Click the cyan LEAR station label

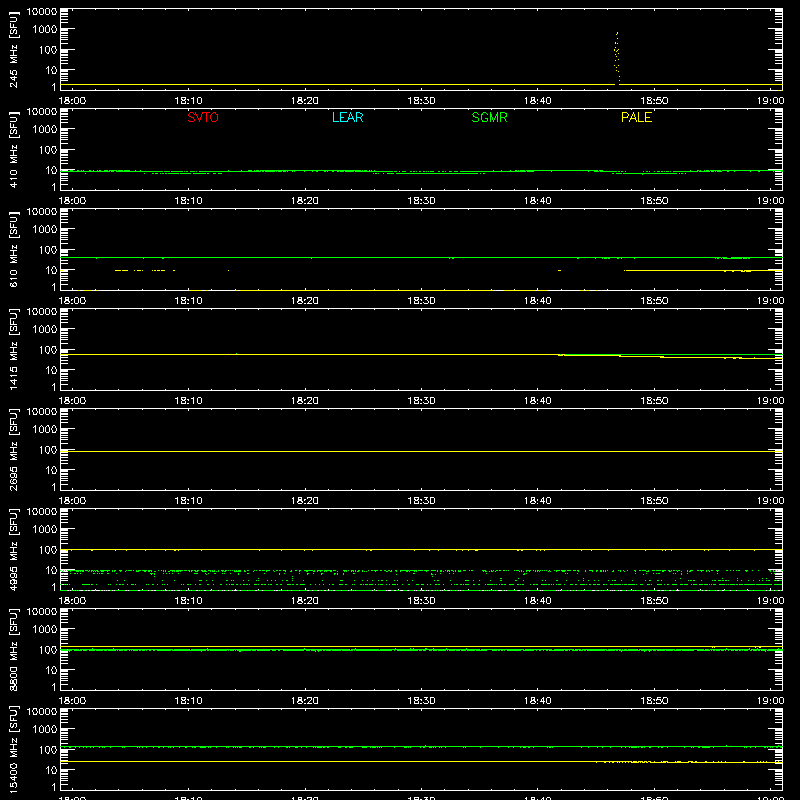coord(347,117)
